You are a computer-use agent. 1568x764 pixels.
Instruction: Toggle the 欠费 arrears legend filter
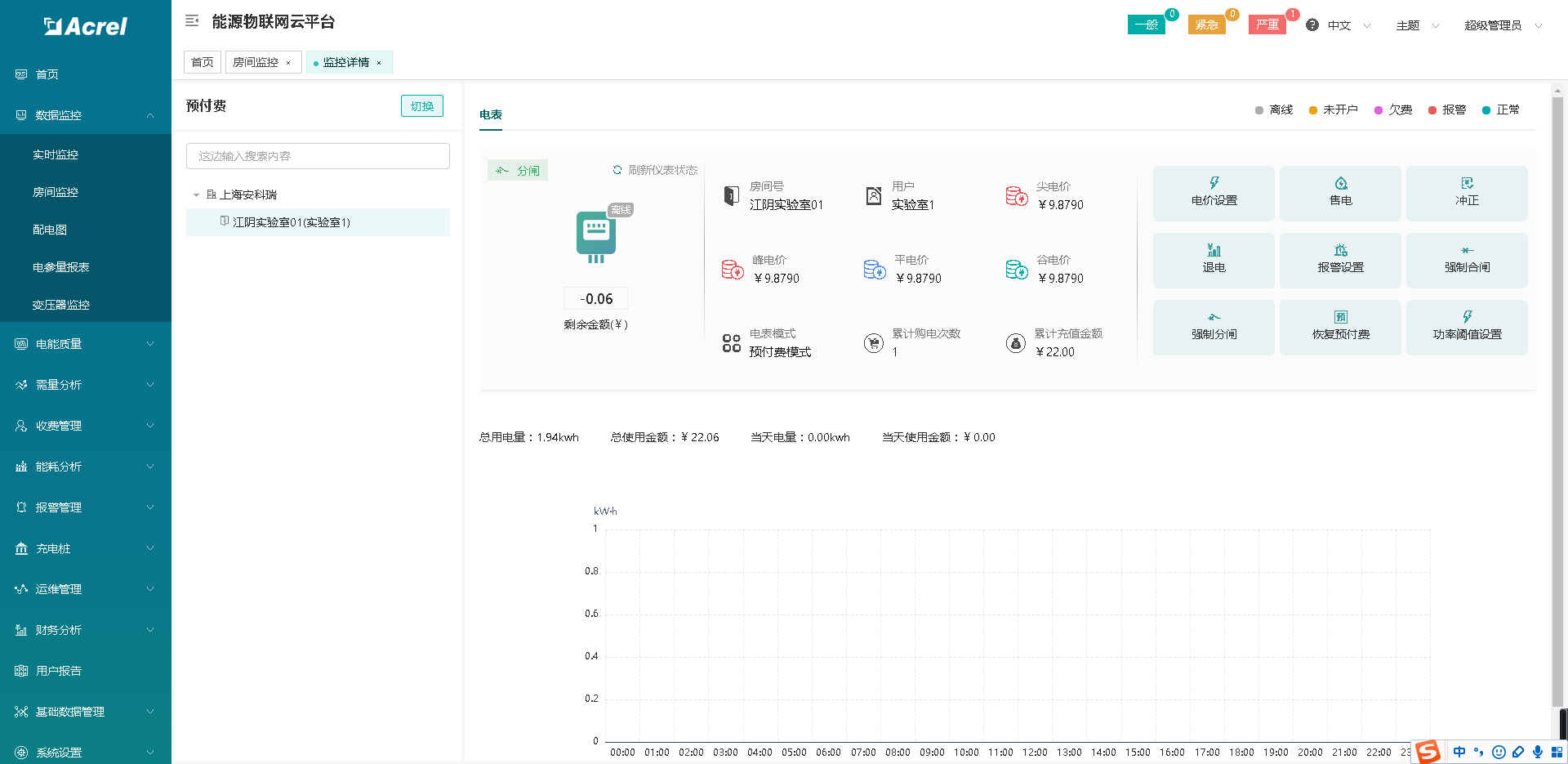pyautogui.click(x=1393, y=109)
